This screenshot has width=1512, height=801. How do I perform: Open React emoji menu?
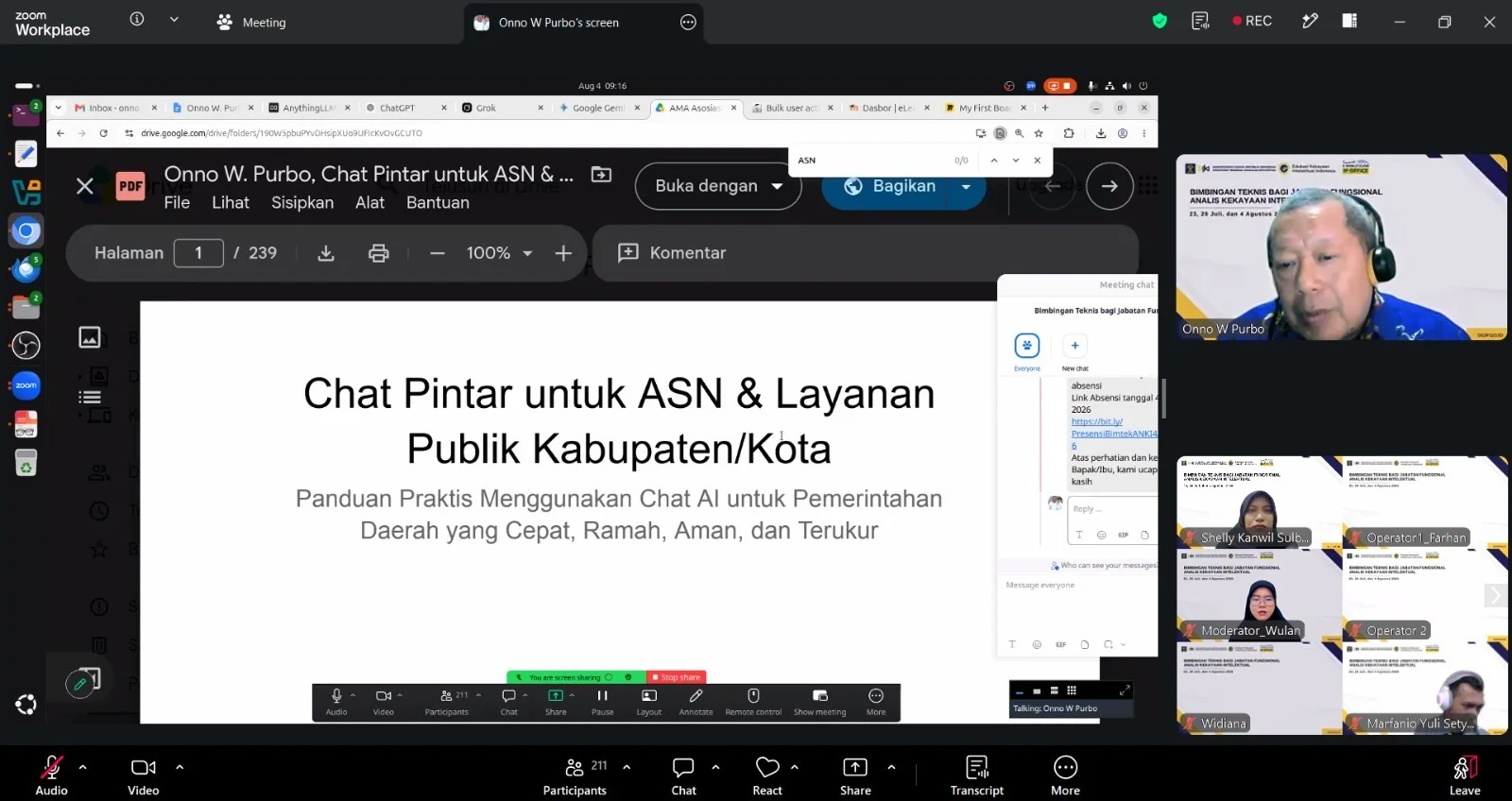pos(767,775)
